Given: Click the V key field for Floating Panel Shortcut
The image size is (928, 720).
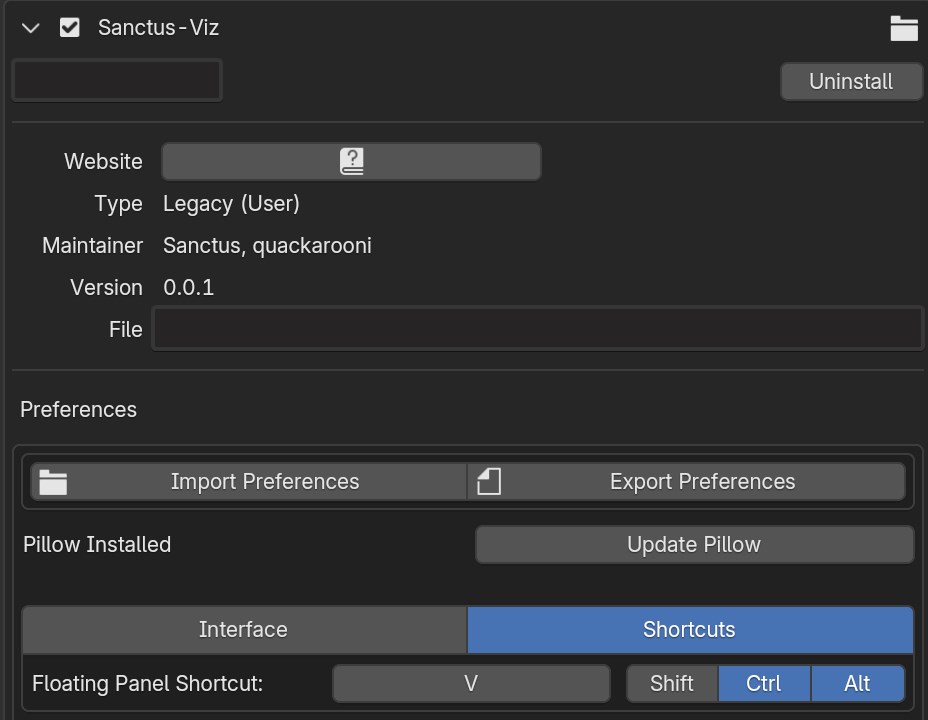Looking at the screenshot, I should click(x=470, y=684).
